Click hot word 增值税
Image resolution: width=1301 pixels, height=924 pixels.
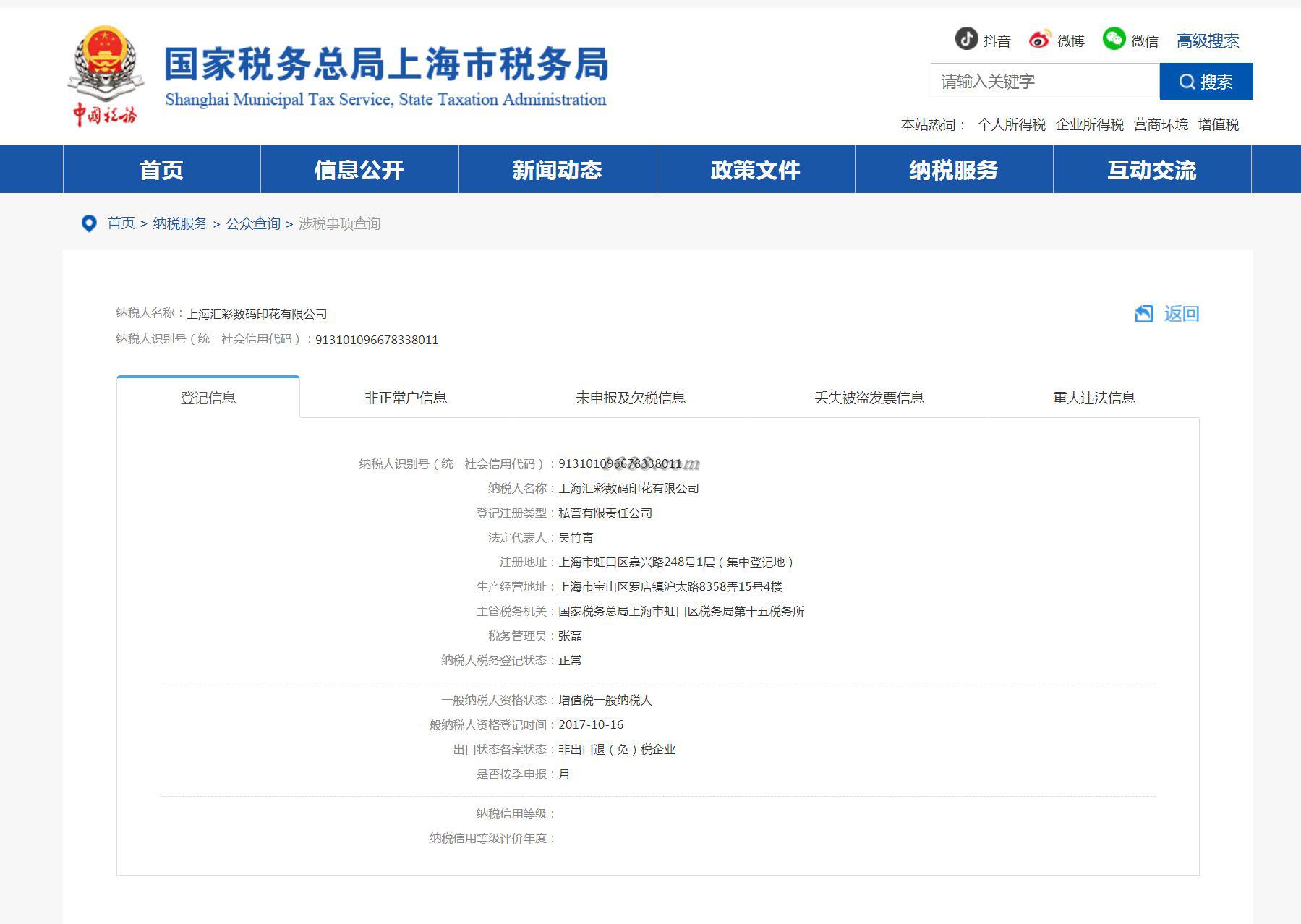click(1218, 124)
